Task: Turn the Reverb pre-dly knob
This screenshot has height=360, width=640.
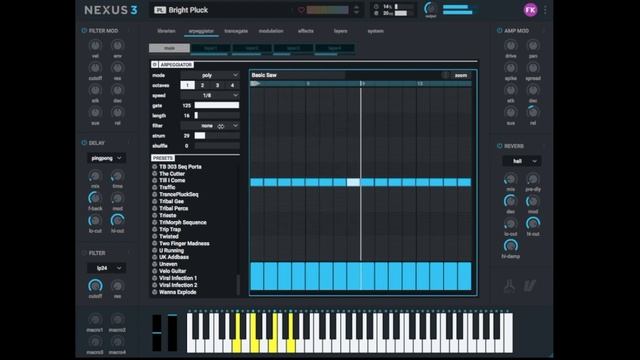Action: pyautogui.click(x=533, y=179)
